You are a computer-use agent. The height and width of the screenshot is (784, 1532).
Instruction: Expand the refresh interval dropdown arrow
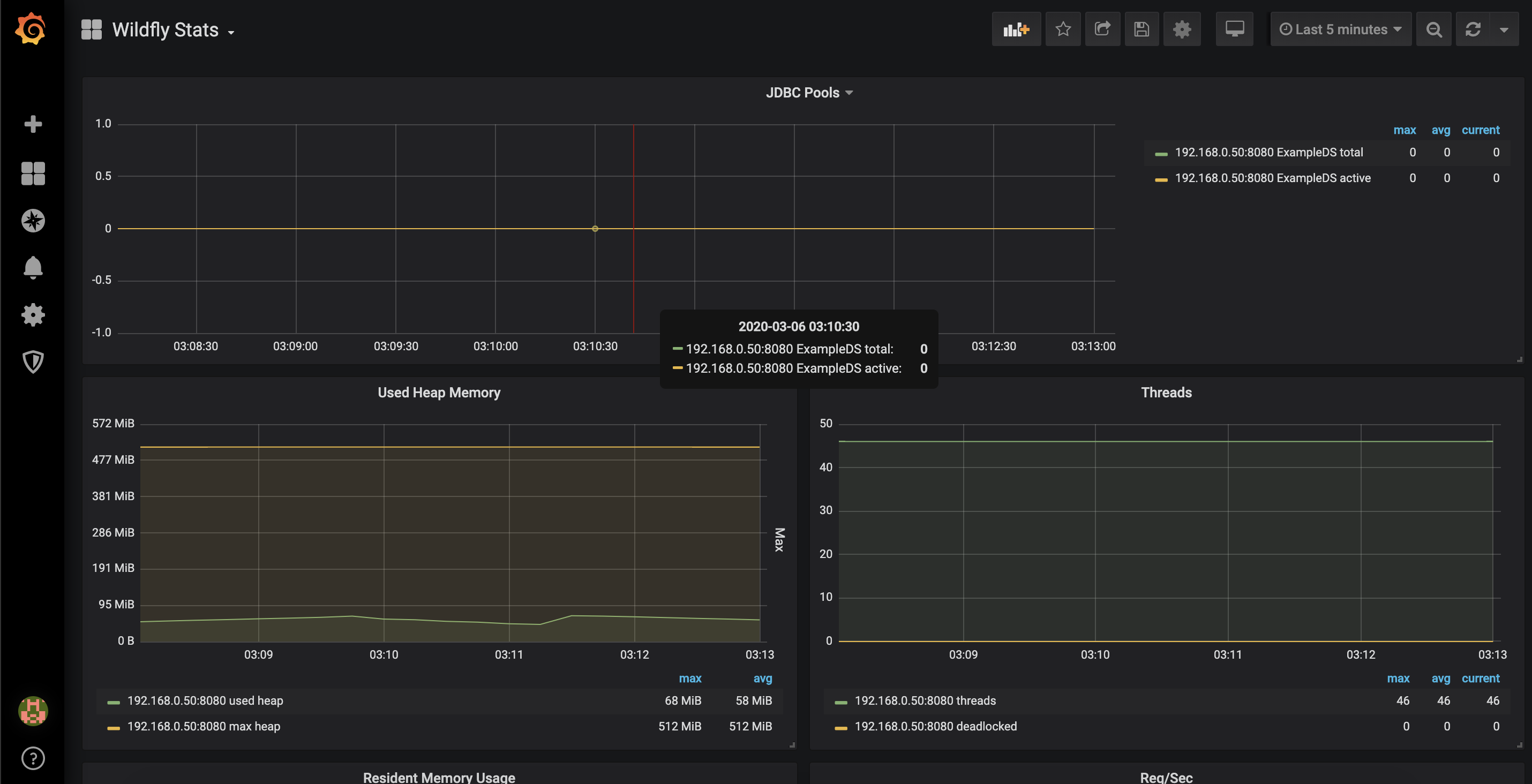[1504, 29]
